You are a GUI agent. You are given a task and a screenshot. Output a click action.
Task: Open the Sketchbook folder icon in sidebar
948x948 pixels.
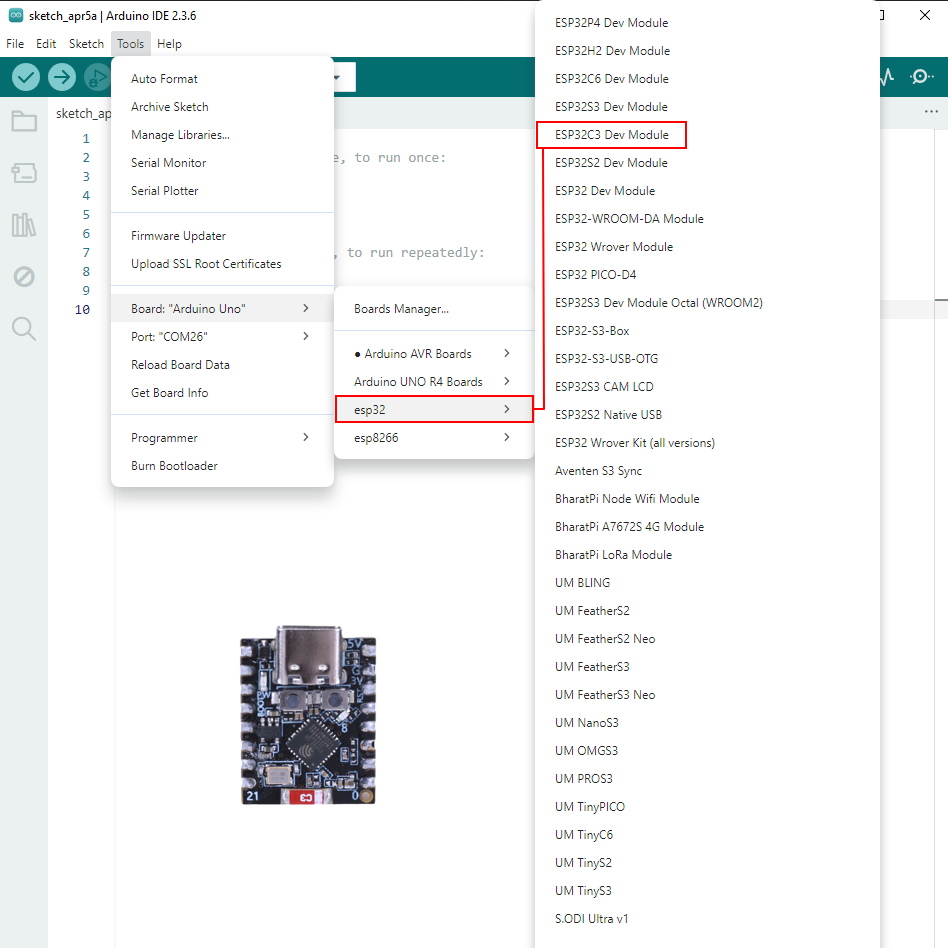pyautogui.click(x=24, y=122)
